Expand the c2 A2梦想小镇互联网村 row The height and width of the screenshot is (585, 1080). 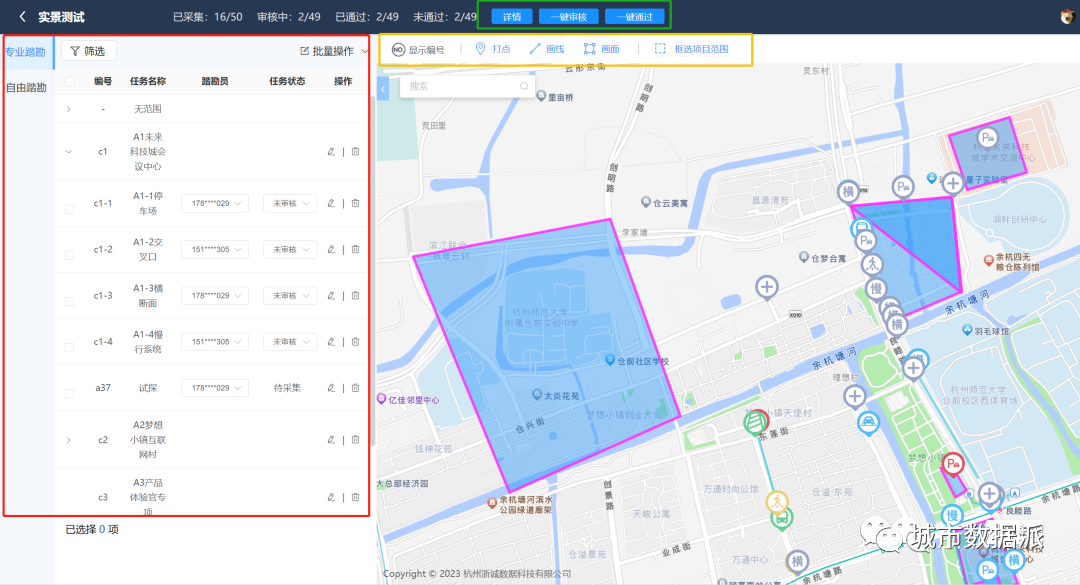point(68,440)
